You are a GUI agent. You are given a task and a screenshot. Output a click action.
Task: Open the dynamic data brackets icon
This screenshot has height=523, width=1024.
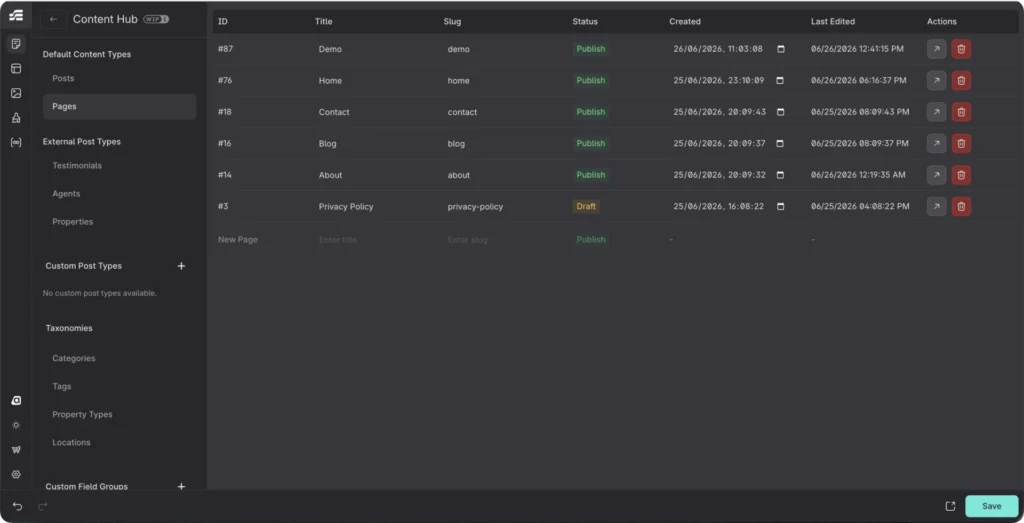(x=16, y=142)
